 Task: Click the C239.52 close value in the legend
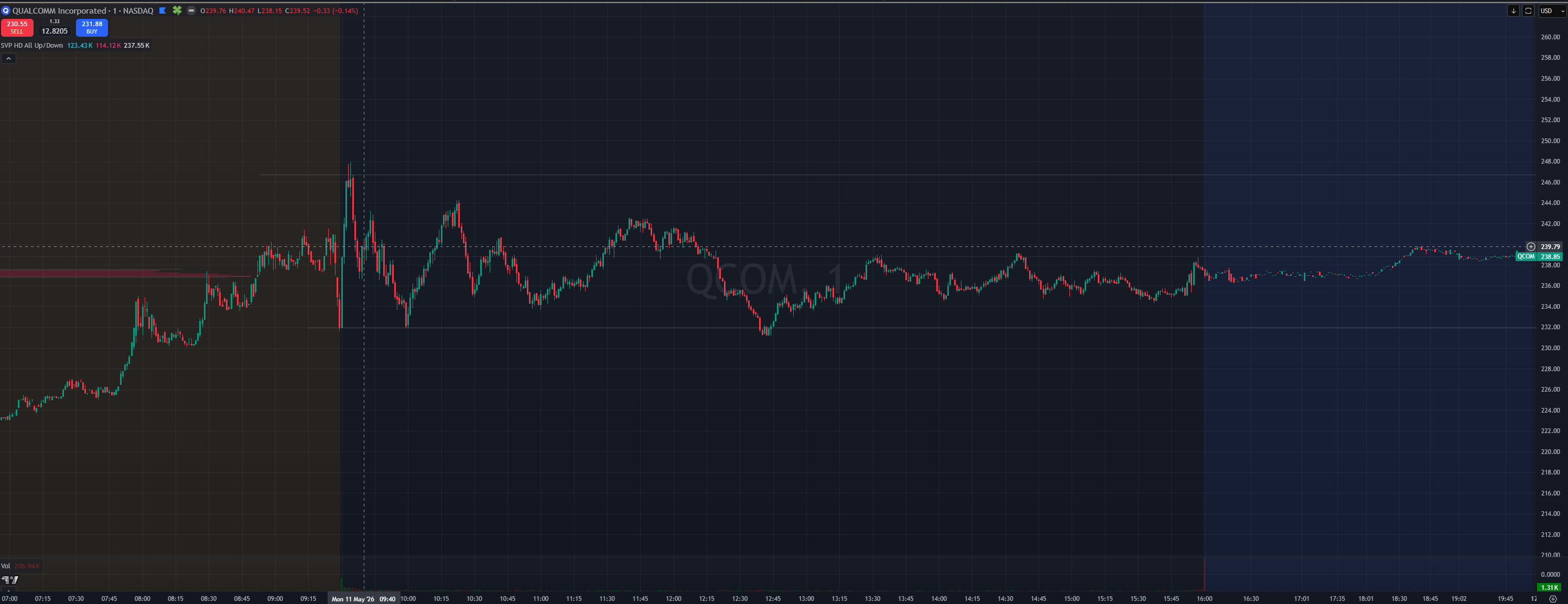coord(298,11)
